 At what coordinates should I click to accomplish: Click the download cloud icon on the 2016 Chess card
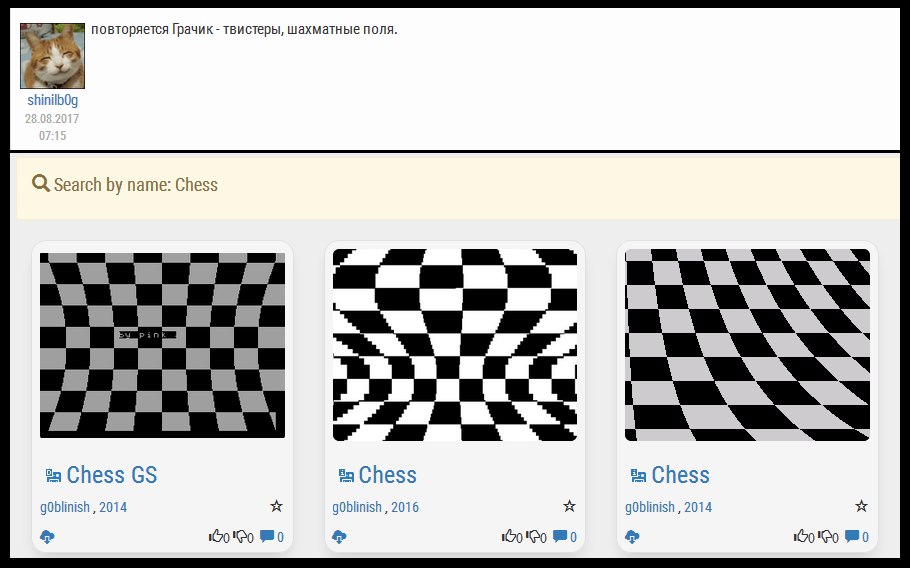pos(340,537)
